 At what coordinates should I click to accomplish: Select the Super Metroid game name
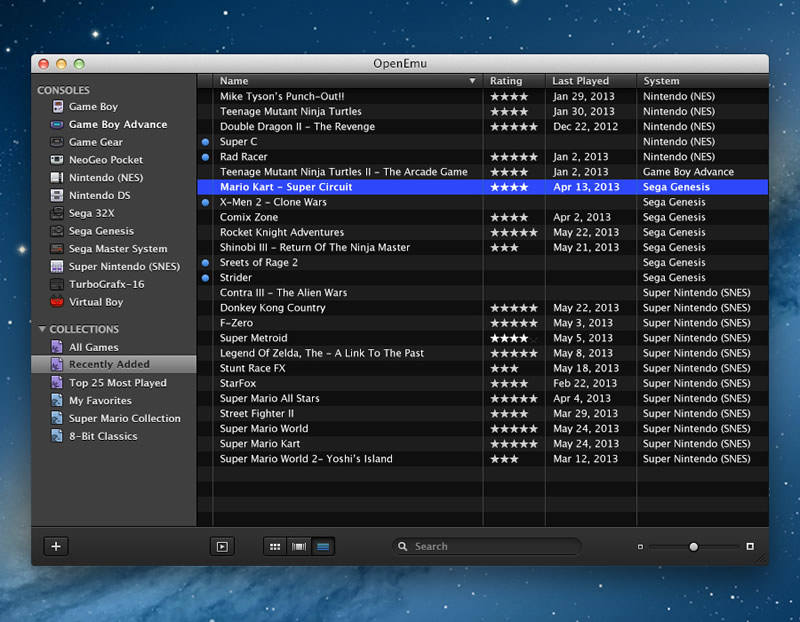pyautogui.click(x=254, y=338)
